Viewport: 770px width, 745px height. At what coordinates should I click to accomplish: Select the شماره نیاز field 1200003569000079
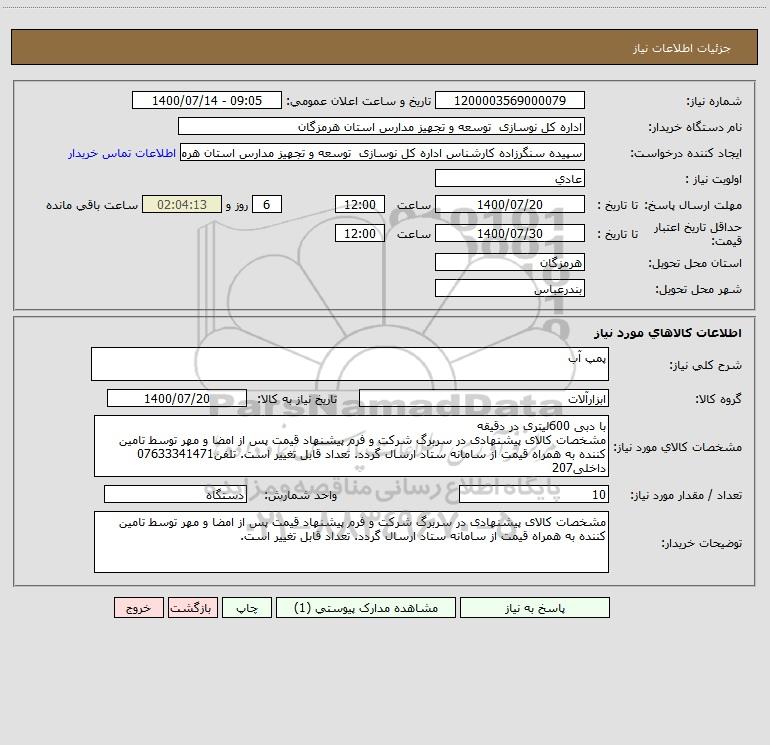coord(510,100)
